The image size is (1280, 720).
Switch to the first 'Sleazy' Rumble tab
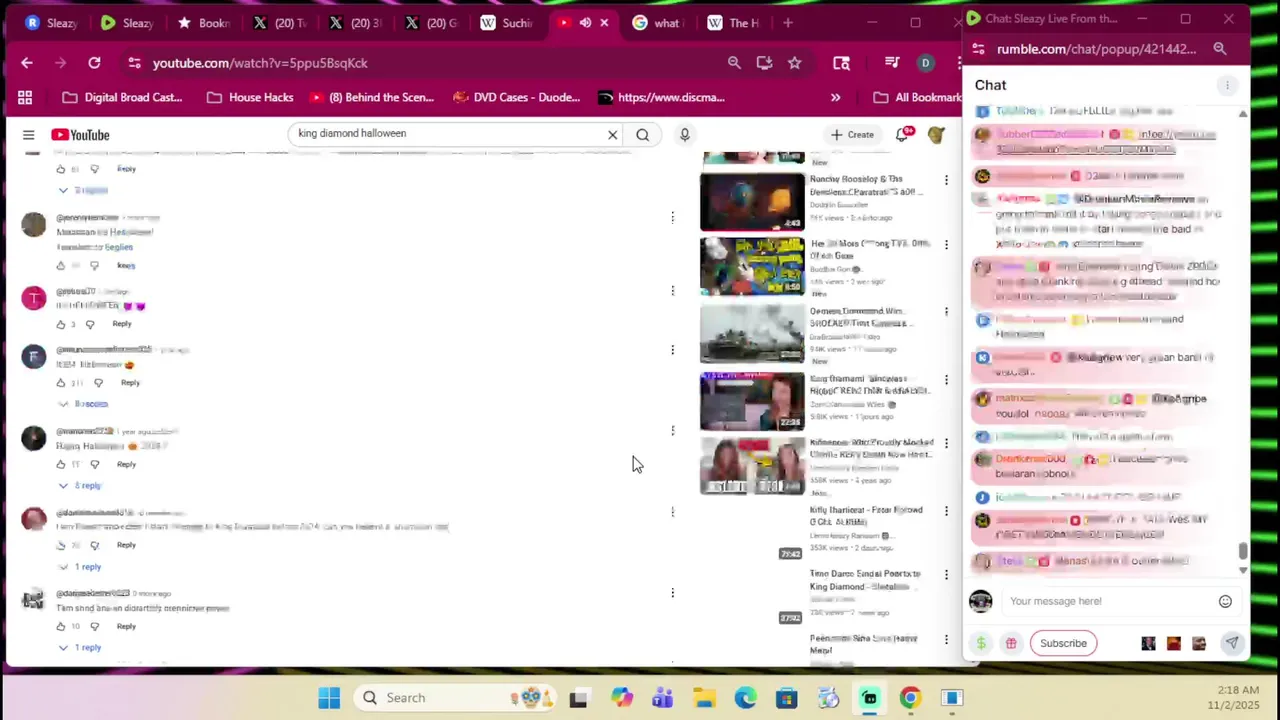click(x=51, y=22)
